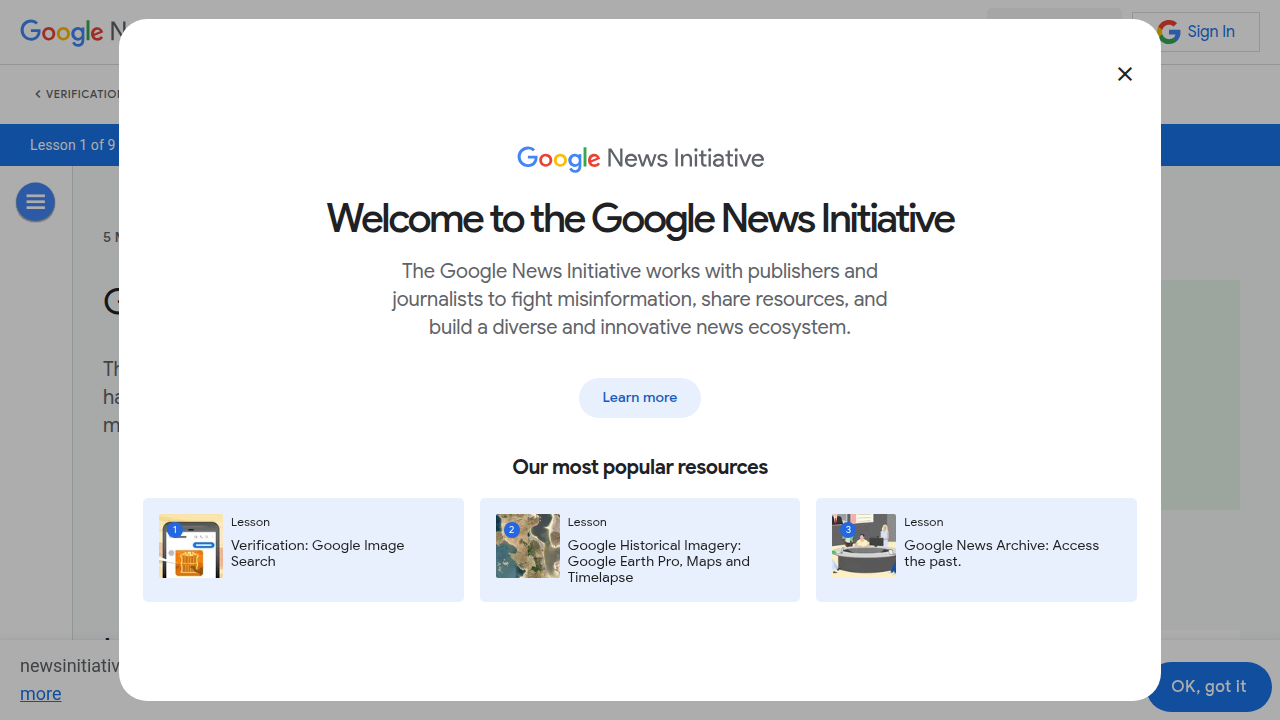
Task: Click the Google logo in page header
Action: point(62,32)
